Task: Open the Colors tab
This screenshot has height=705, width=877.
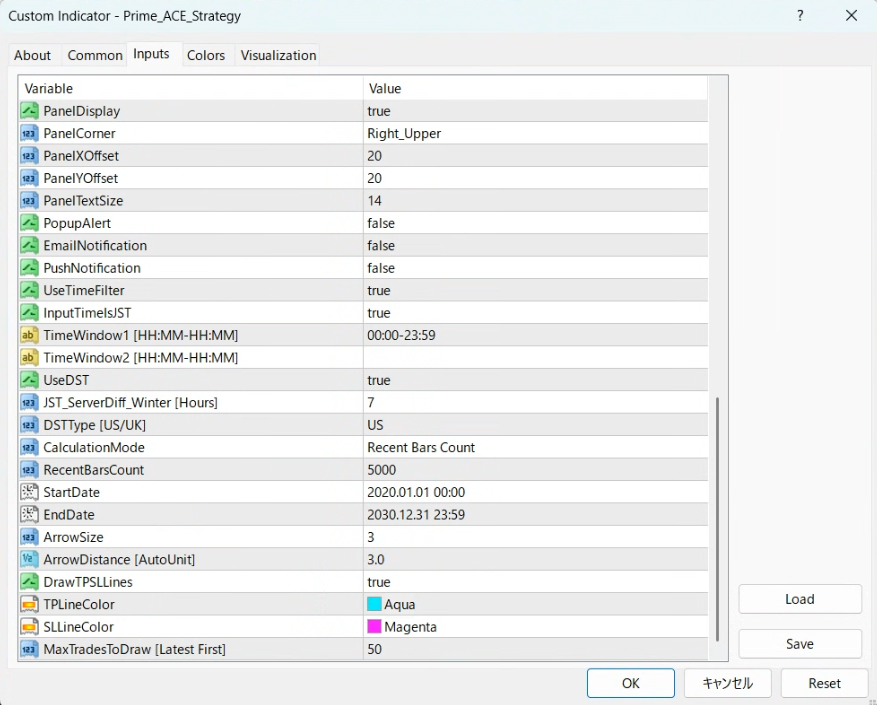Action: click(x=206, y=55)
